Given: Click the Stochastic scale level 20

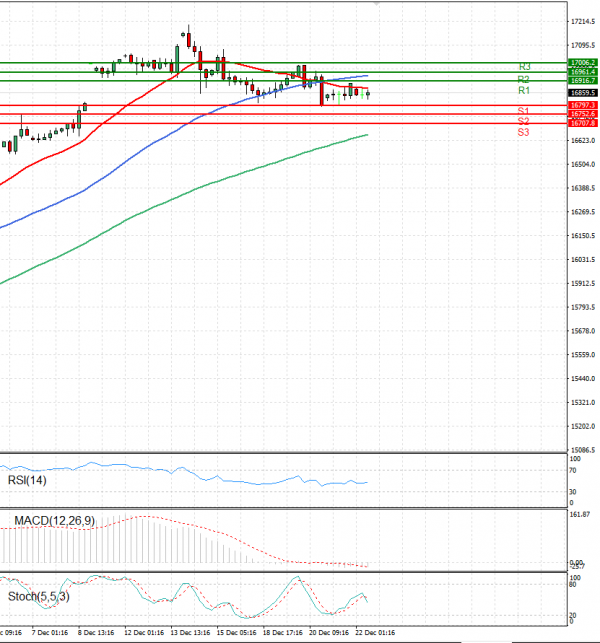Looking at the screenshot, I should [573, 615].
